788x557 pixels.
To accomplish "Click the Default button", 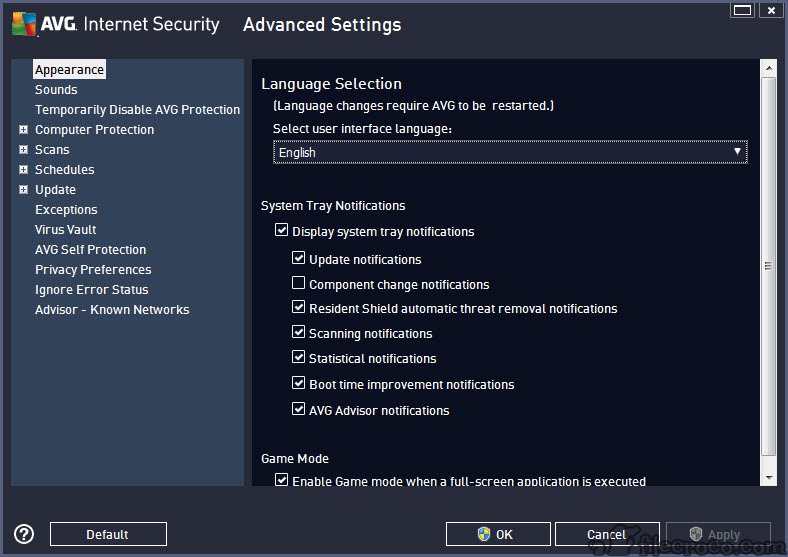I will tap(108, 534).
